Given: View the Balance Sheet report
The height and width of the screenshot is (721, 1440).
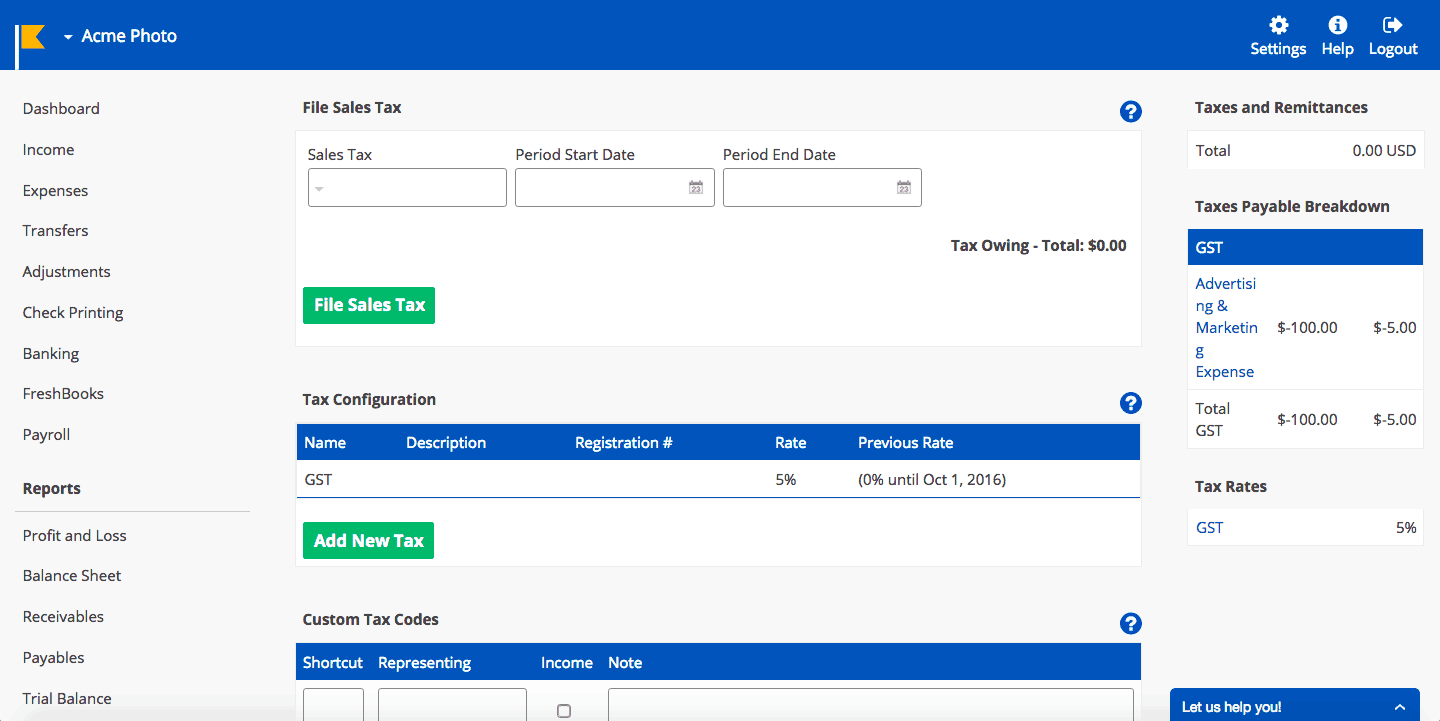Looking at the screenshot, I should (72, 576).
